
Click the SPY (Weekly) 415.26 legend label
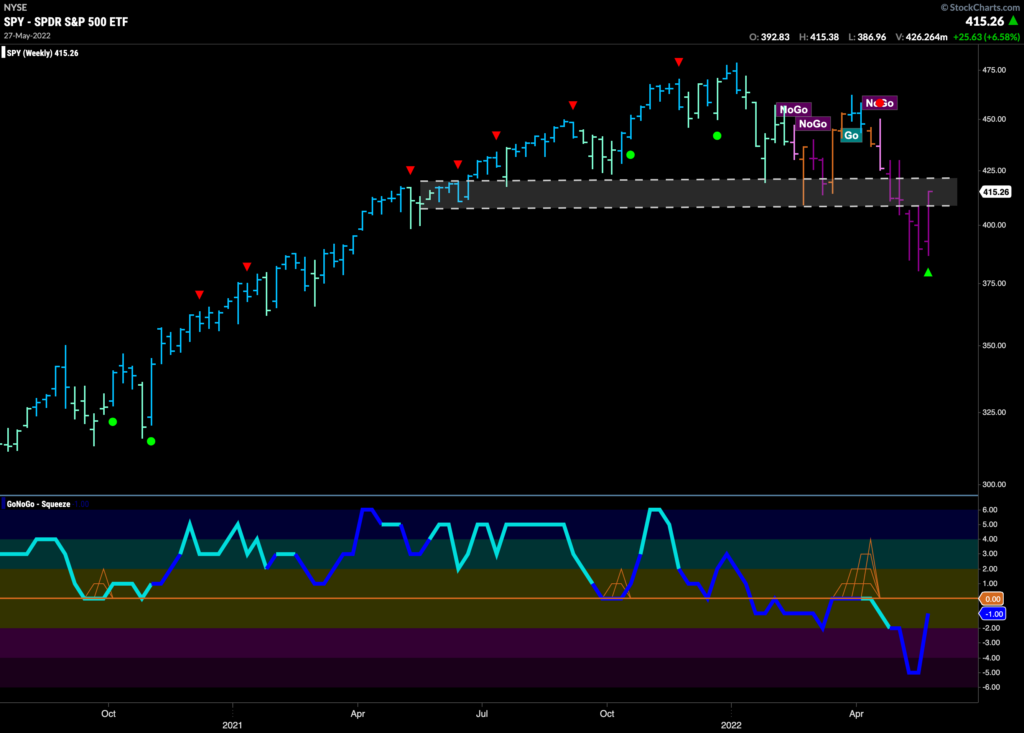tap(42, 53)
